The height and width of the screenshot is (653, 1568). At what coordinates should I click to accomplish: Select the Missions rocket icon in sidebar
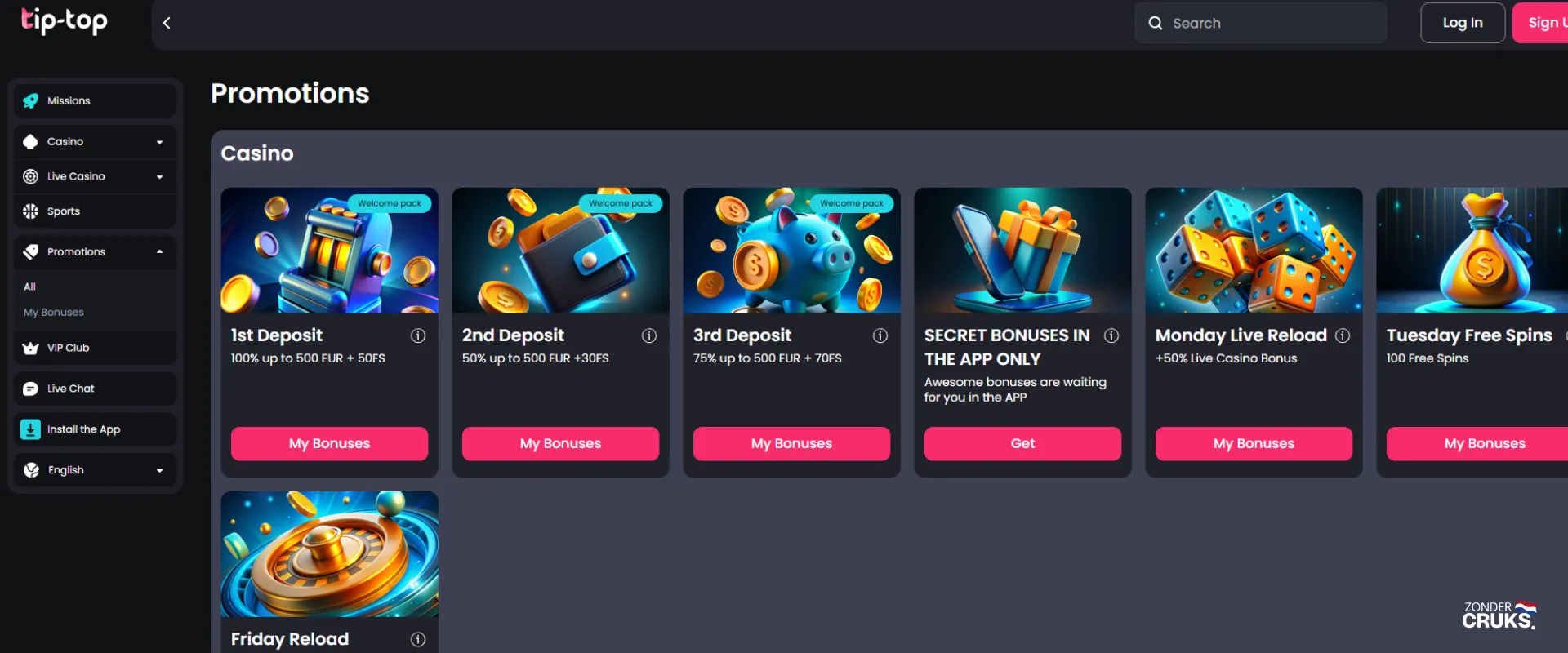pos(30,100)
